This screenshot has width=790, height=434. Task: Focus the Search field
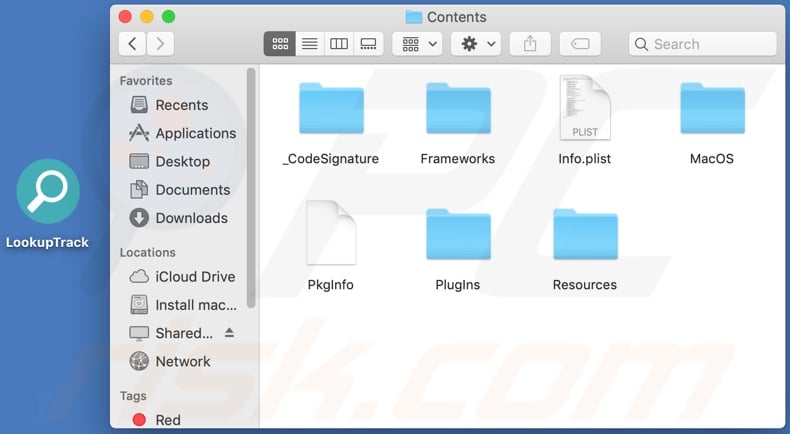pos(702,44)
